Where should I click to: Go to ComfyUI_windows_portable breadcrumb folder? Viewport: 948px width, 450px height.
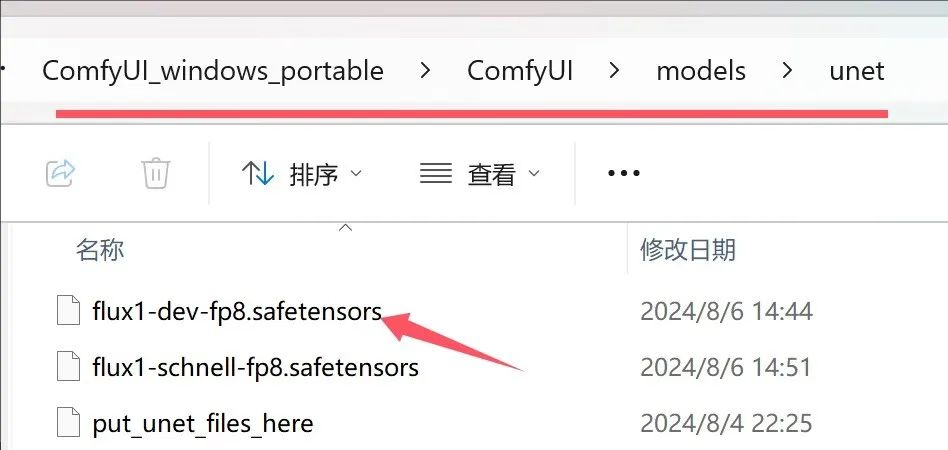click(213, 71)
